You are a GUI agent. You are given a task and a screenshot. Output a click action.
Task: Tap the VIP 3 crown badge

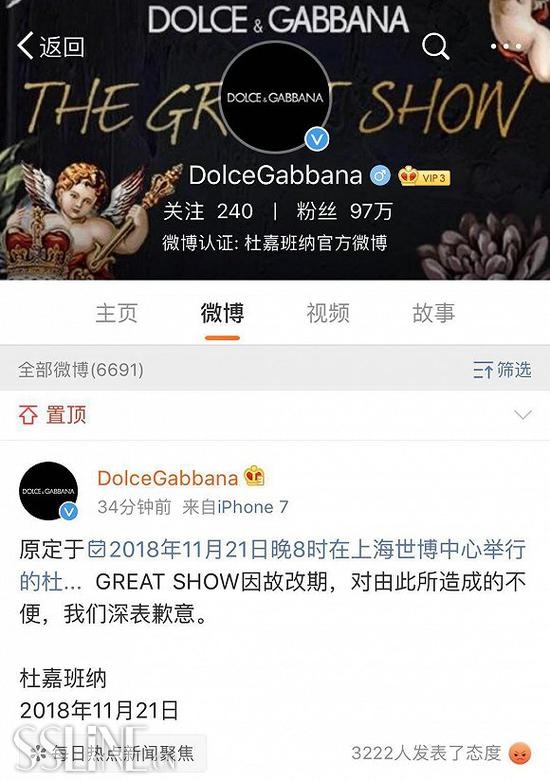click(x=424, y=176)
